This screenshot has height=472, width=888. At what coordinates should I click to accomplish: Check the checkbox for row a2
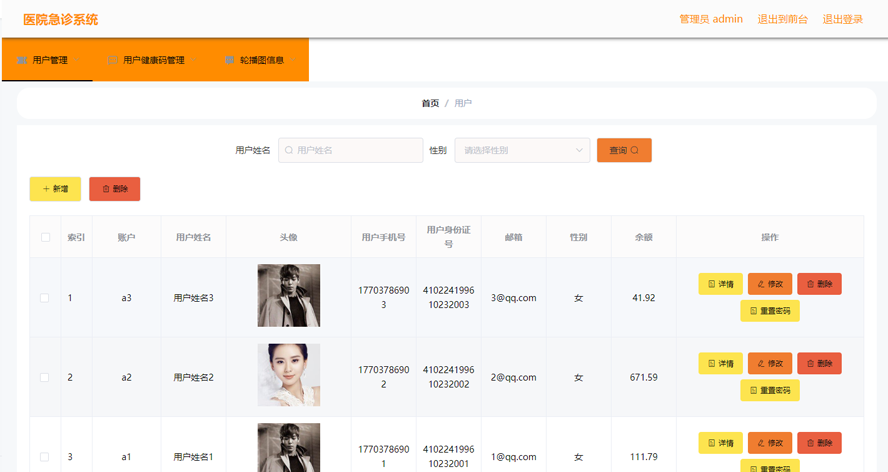point(45,377)
